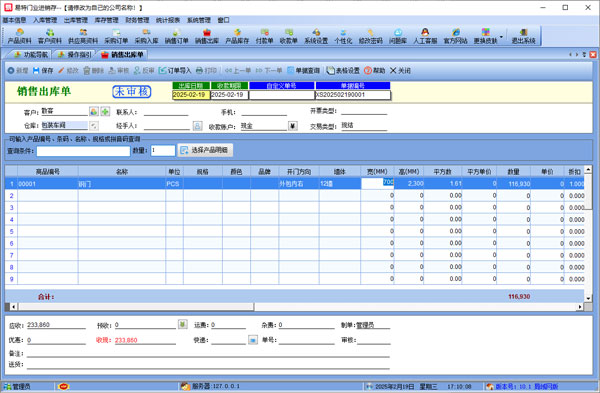The height and width of the screenshot is (393, 600).
Task: Open 收款账户 account picker ¥ button
Action: [x=293, y=126]
